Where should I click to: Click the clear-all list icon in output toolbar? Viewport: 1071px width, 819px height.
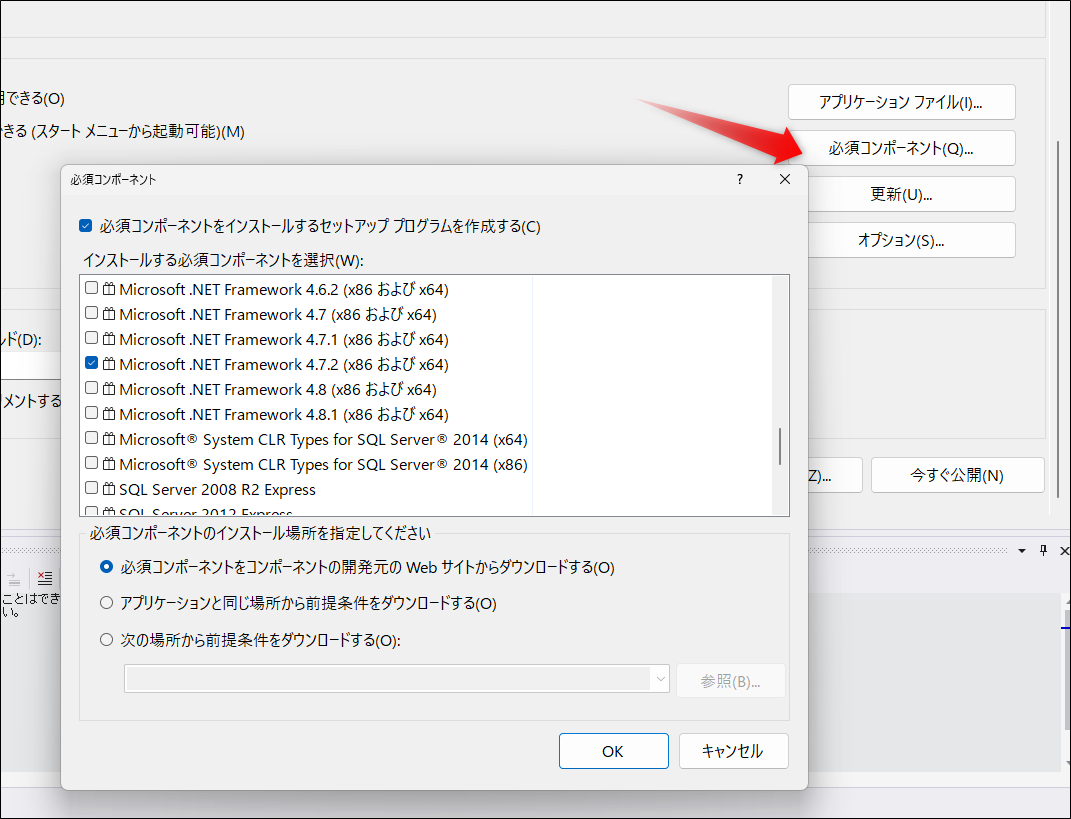click(45, 579)
